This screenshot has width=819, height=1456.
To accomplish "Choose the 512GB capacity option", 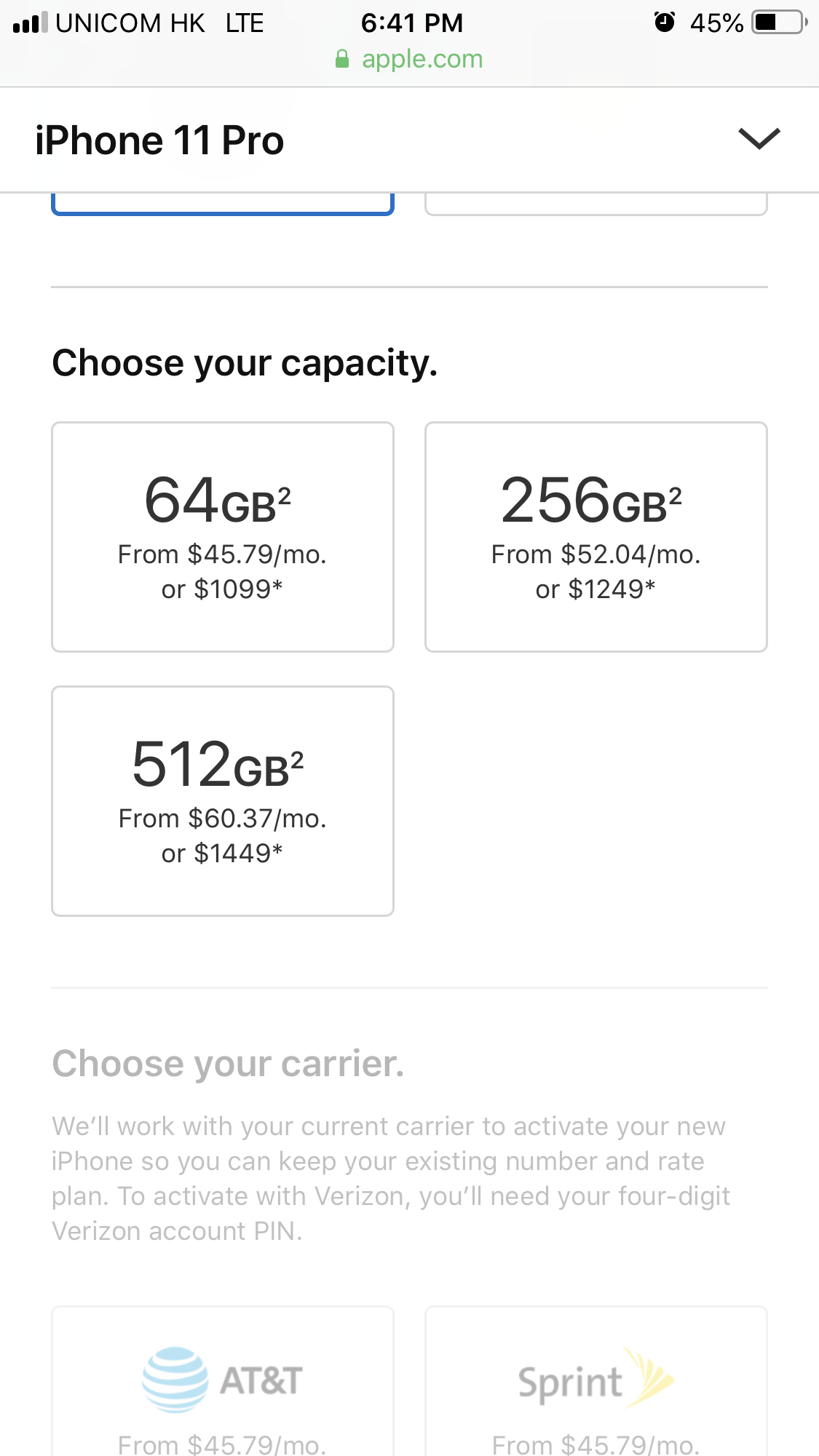I will [222, 800].
